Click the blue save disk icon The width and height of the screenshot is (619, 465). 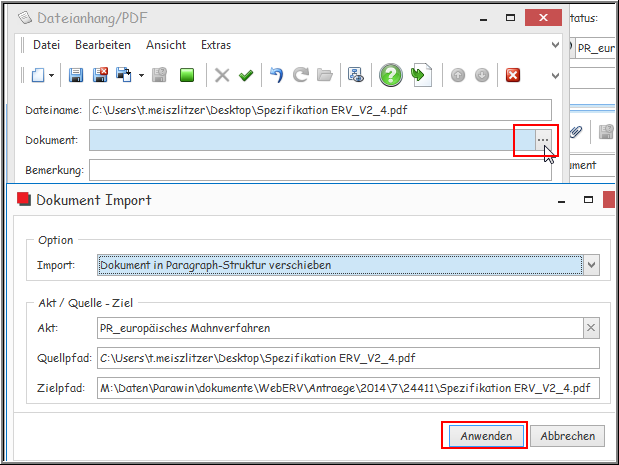(76, 75)
